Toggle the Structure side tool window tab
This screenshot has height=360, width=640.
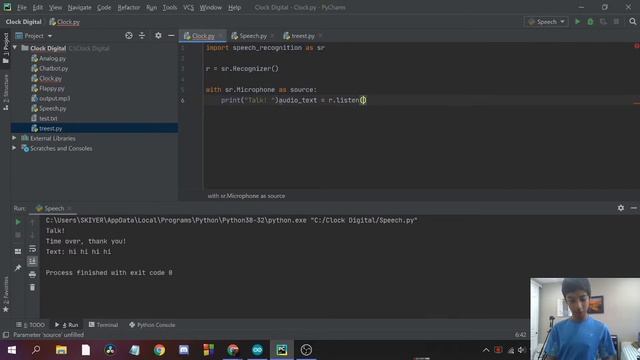[x=5, y=92]
